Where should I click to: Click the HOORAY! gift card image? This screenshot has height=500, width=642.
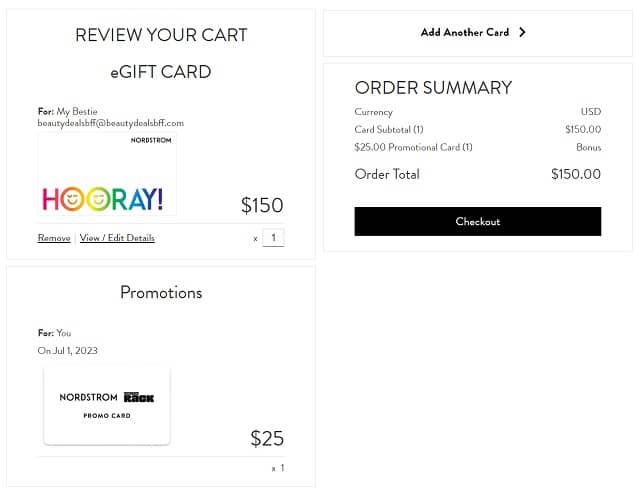[107, 175]
